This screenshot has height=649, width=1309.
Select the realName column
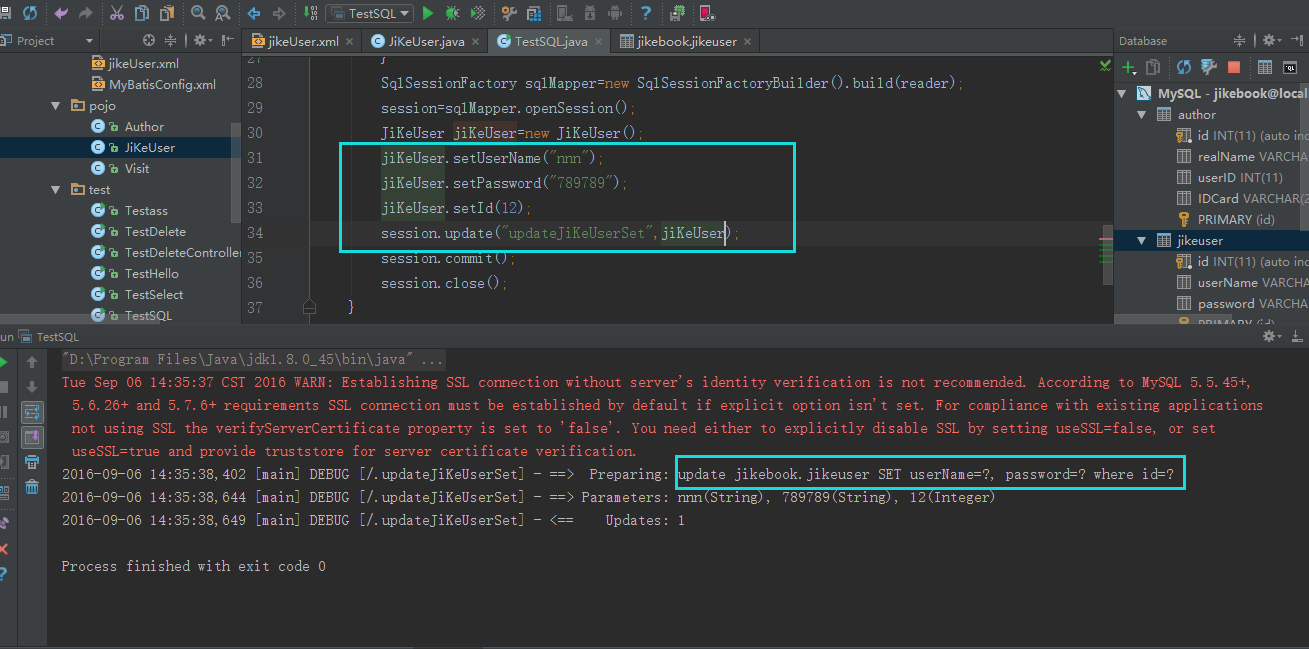point(1242,157)
